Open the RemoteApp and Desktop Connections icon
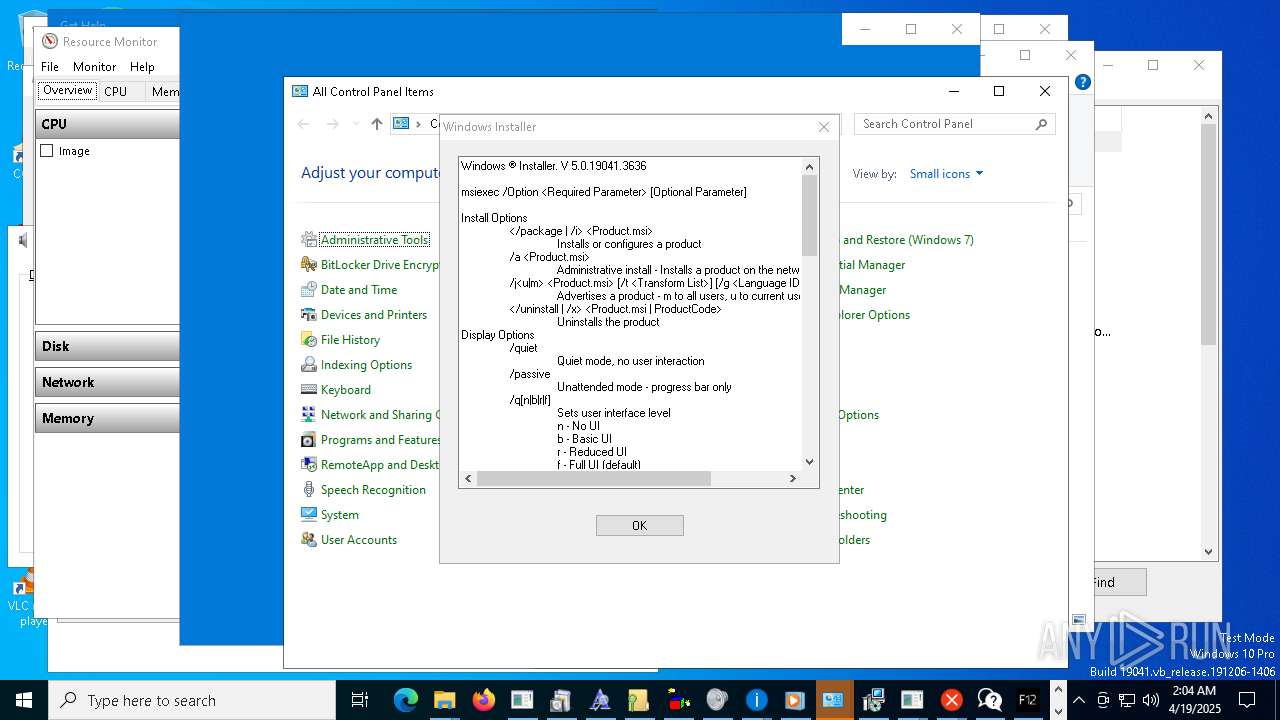 309,465
